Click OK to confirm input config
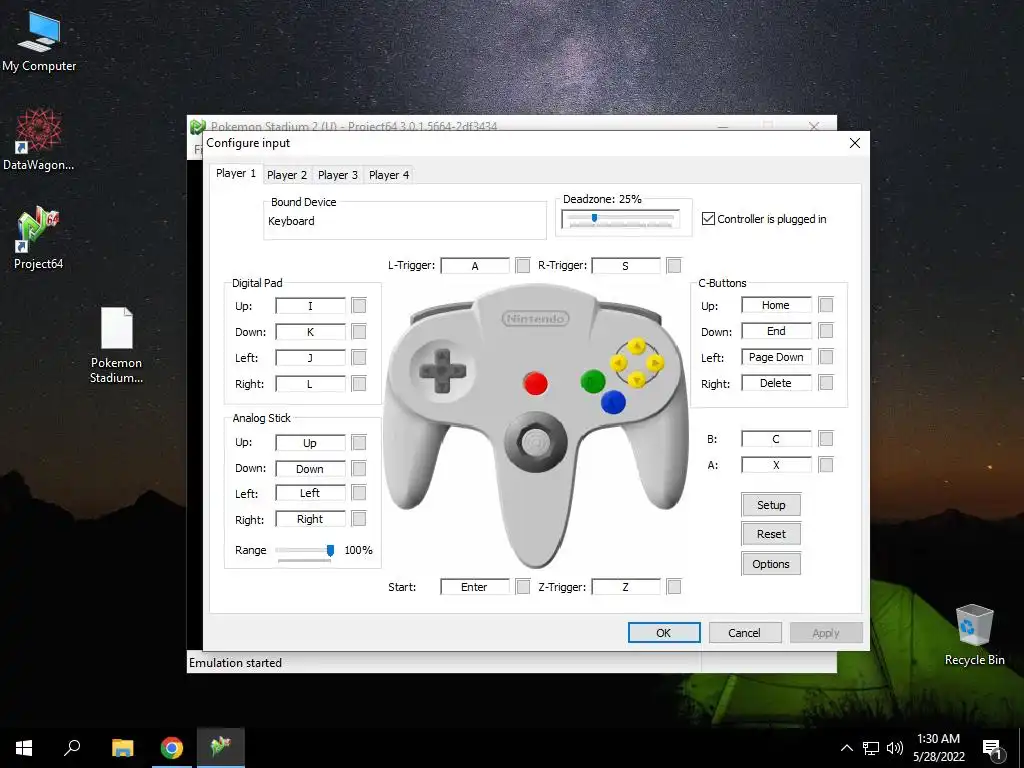The height and width of the screenshot is (768, 1024). click(664, 633)
